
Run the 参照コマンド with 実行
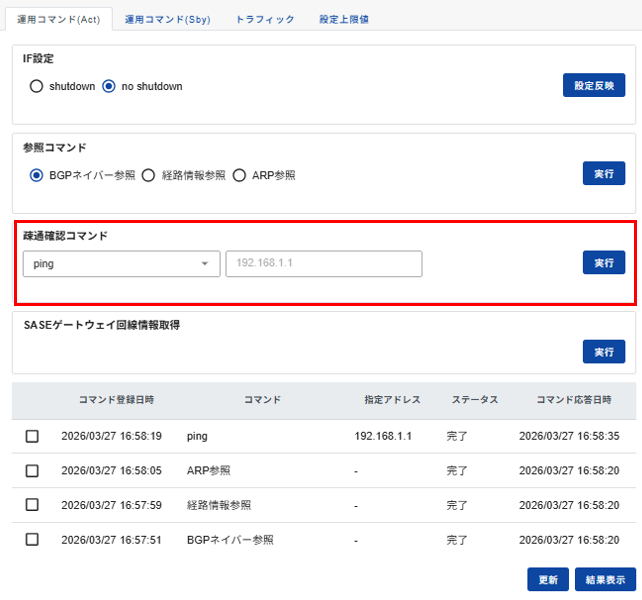(x=603, y=174)
